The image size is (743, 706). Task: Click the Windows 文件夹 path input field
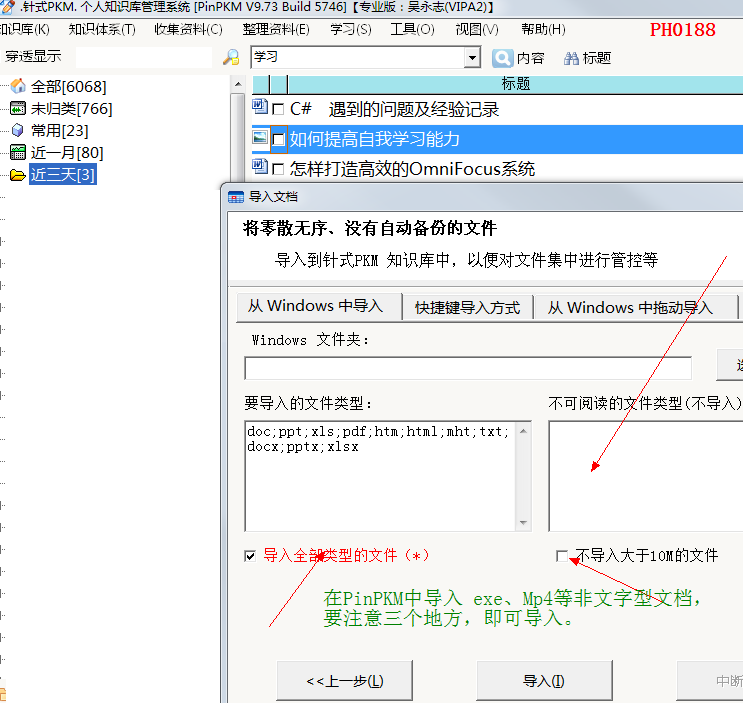click(468, 368)
